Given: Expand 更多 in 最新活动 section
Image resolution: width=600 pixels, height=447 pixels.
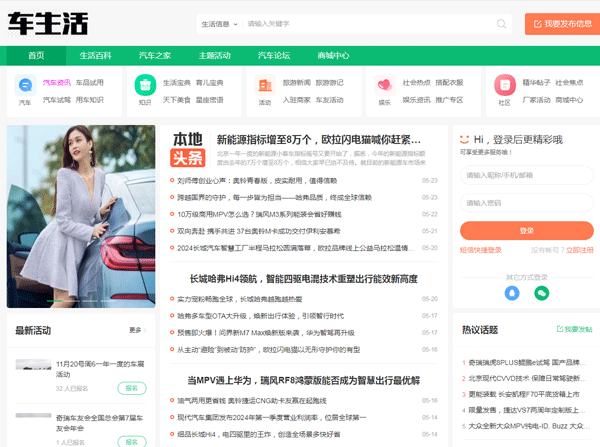Looking at the screenshot, I should 137,330.
